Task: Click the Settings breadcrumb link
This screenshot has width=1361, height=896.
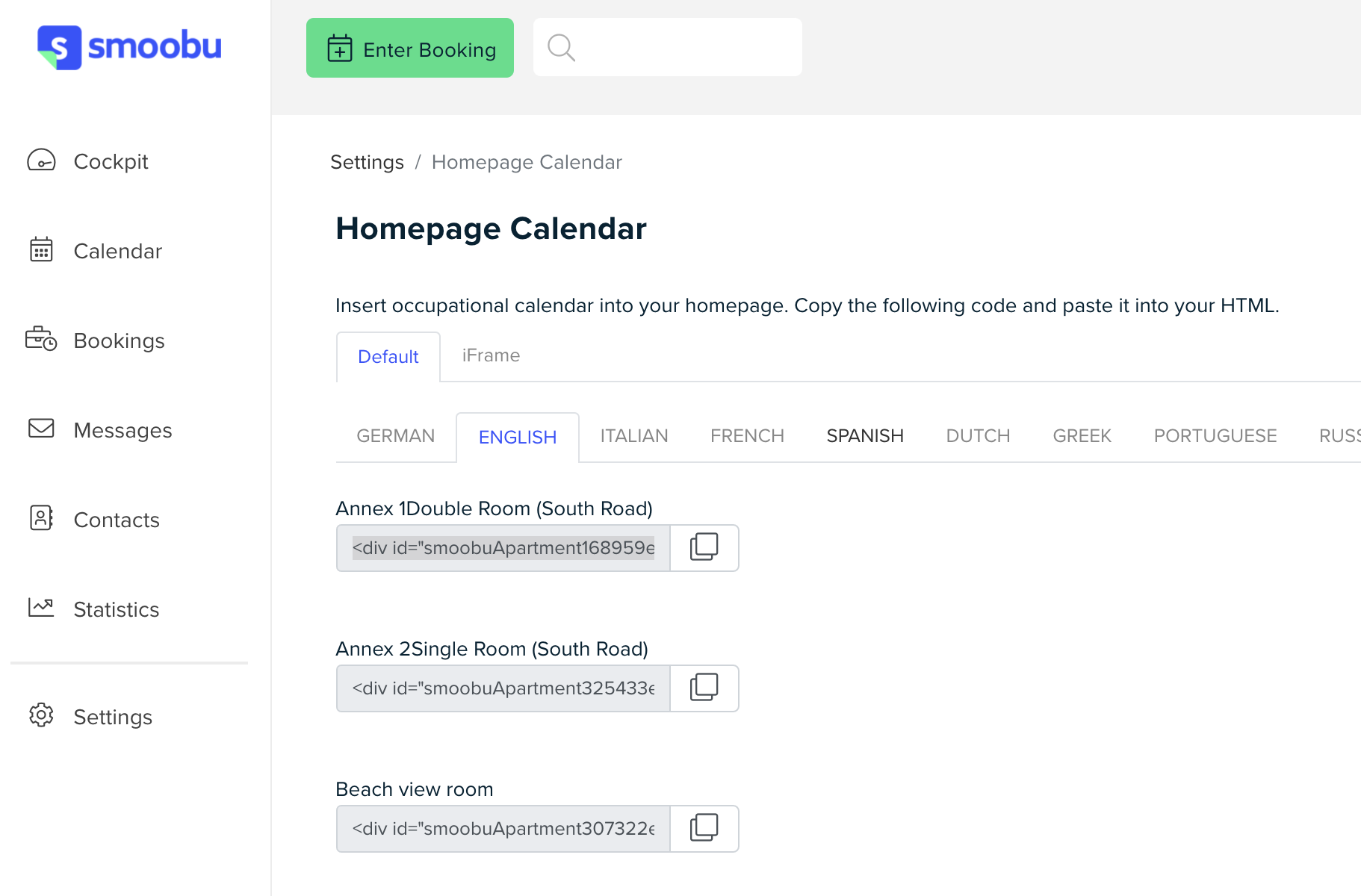Action: 367,162
